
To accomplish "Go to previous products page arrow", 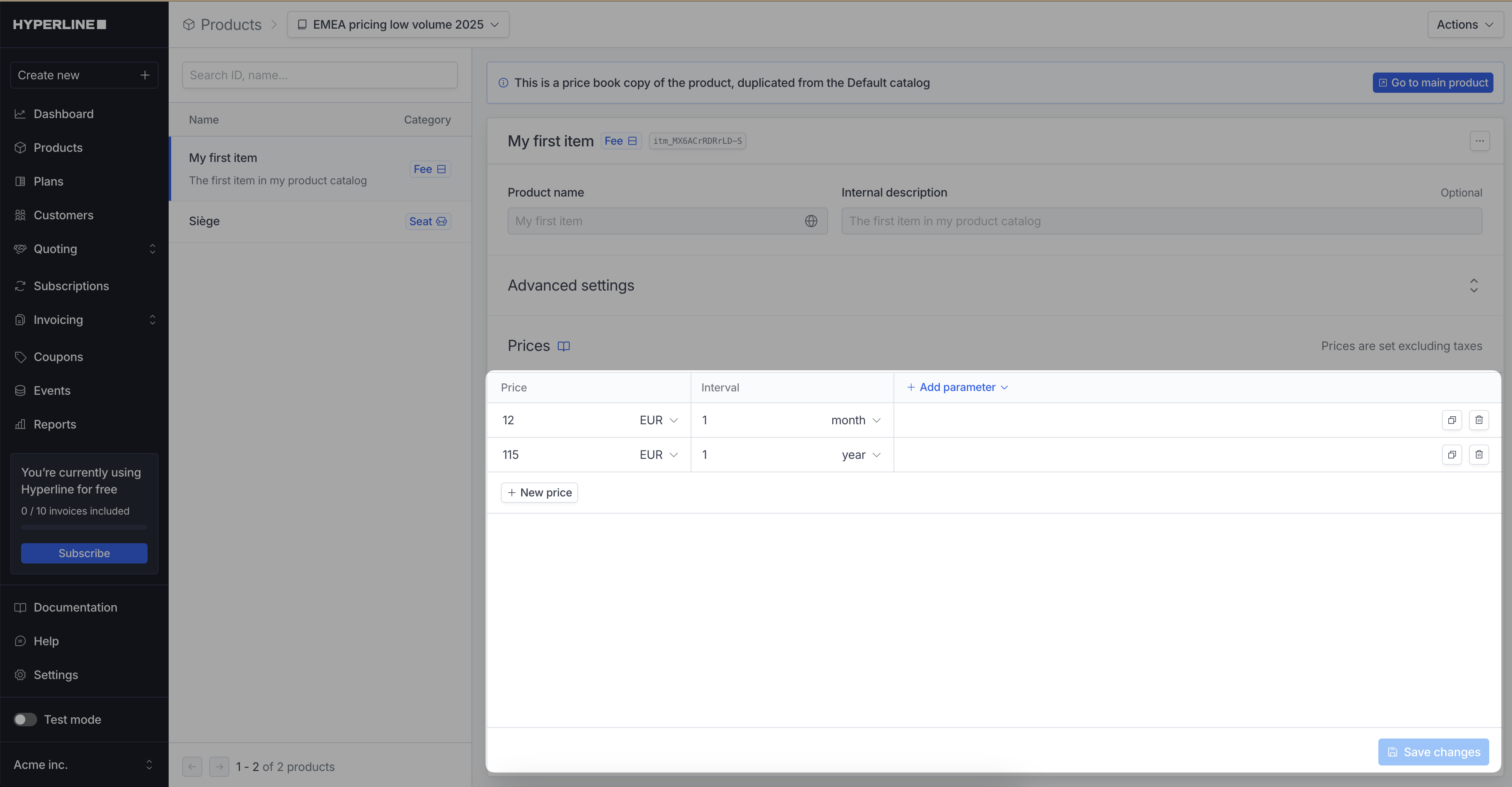I will [x=192, y=766].
